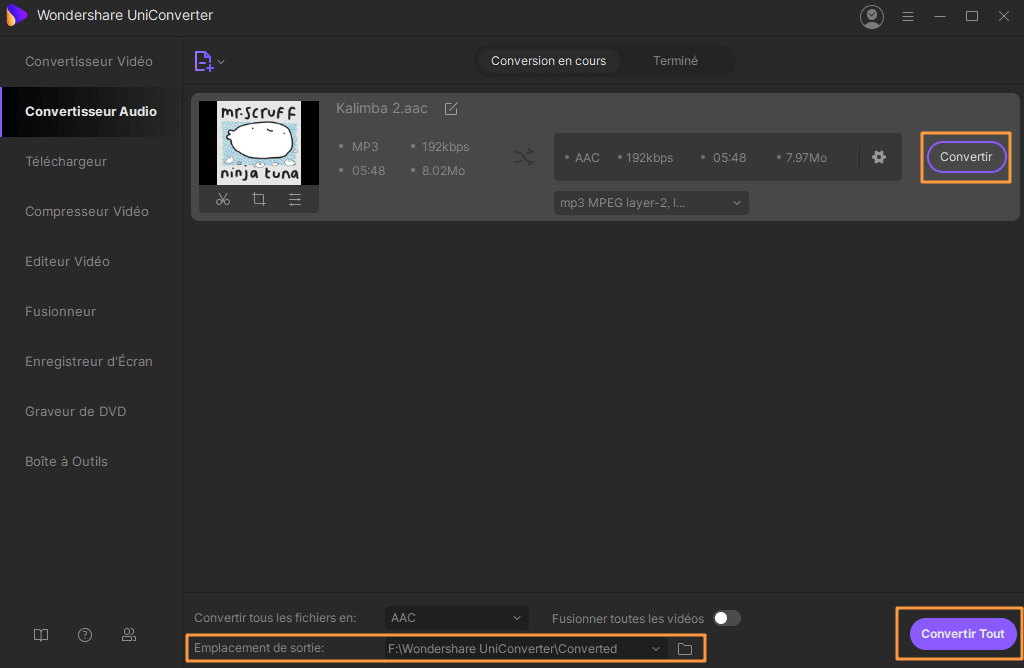Open Compresseur Vidéo in the sidebar
1024x668 pixels.
pyautogui.click(x=87, y=211)
